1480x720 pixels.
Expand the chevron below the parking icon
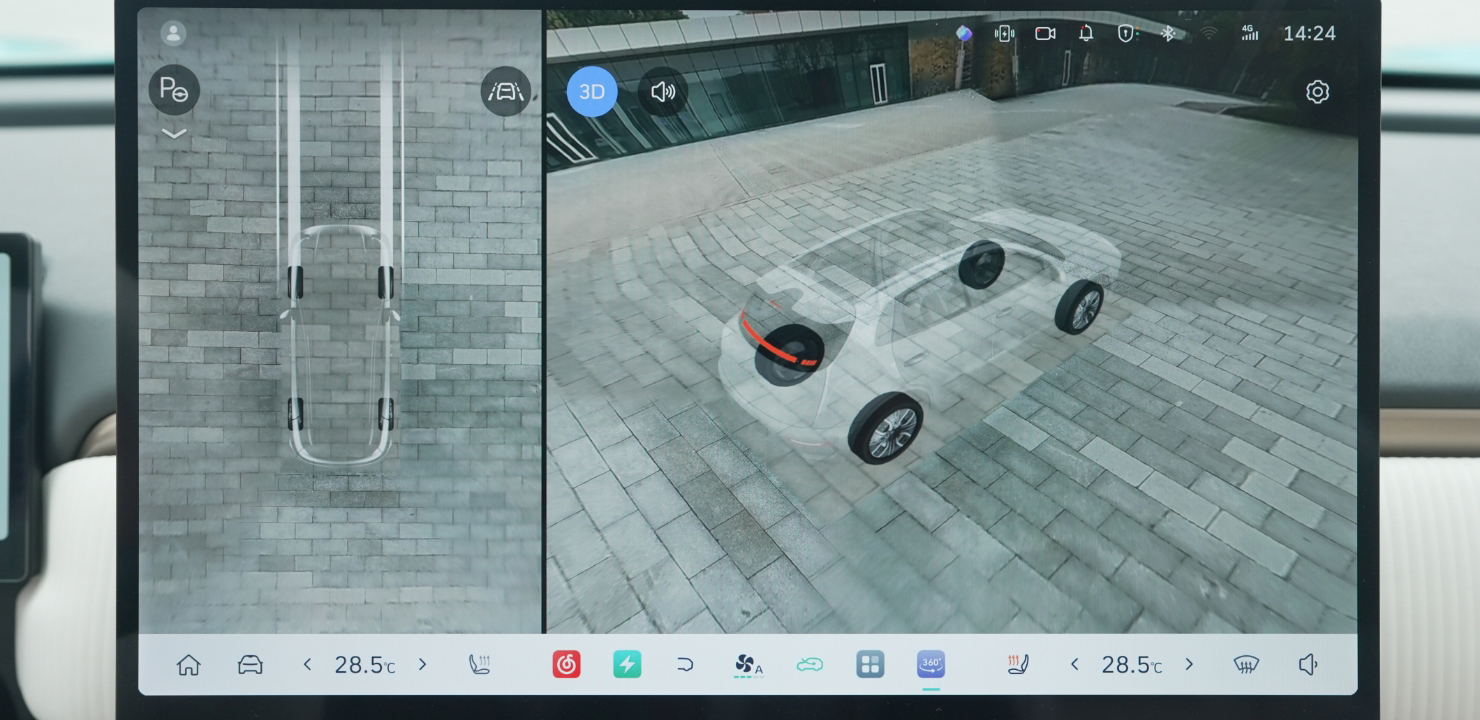click(174, 134)
